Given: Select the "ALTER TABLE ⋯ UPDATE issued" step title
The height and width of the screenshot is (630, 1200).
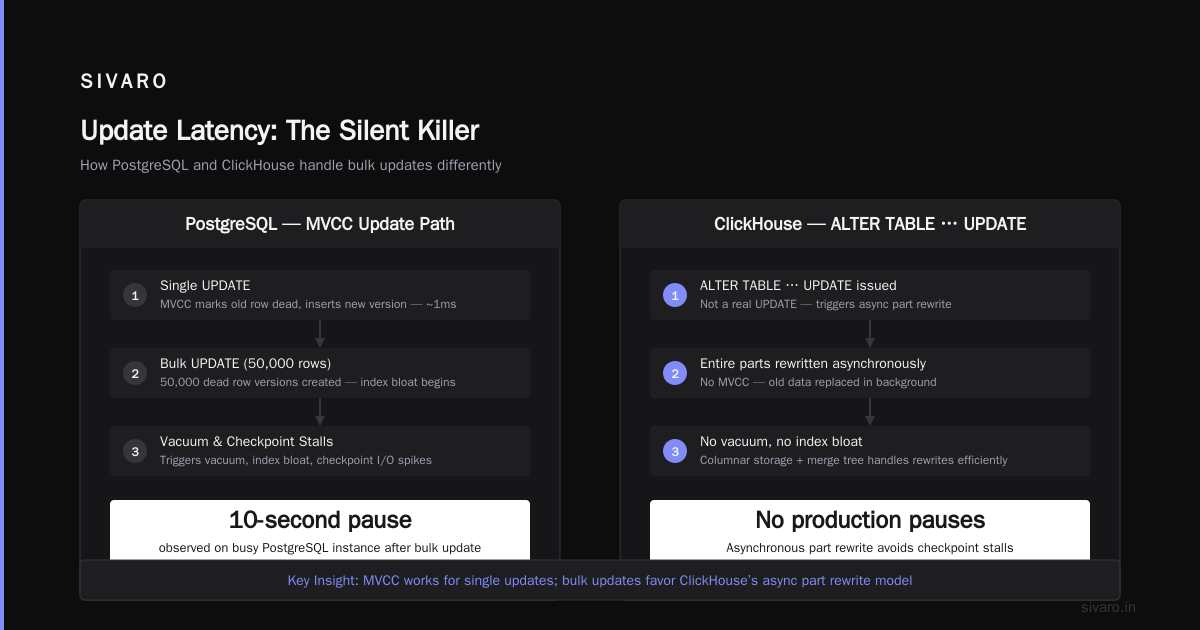Looking at the screenshot, I should (x=798, y=286).
